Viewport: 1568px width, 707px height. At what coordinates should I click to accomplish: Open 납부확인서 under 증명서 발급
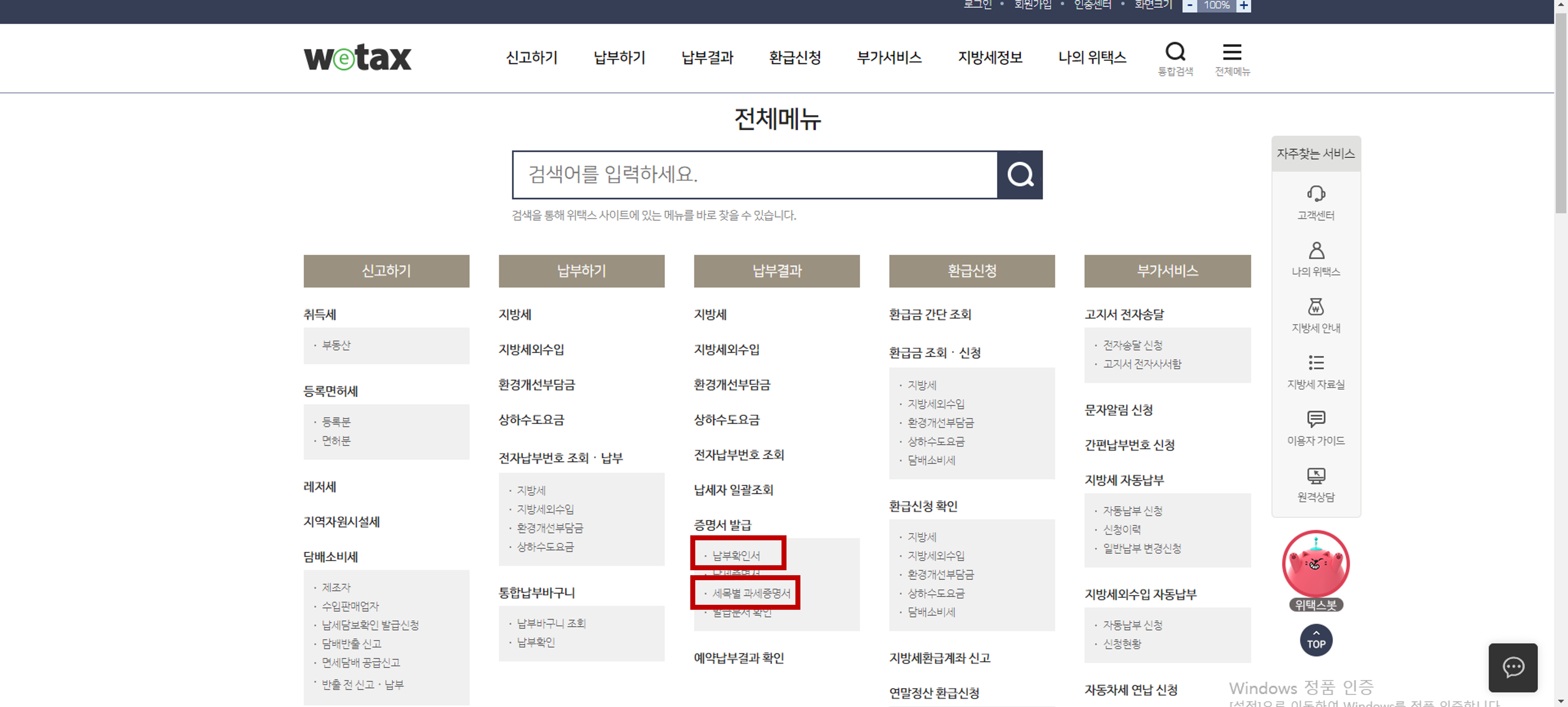[736, 556]
